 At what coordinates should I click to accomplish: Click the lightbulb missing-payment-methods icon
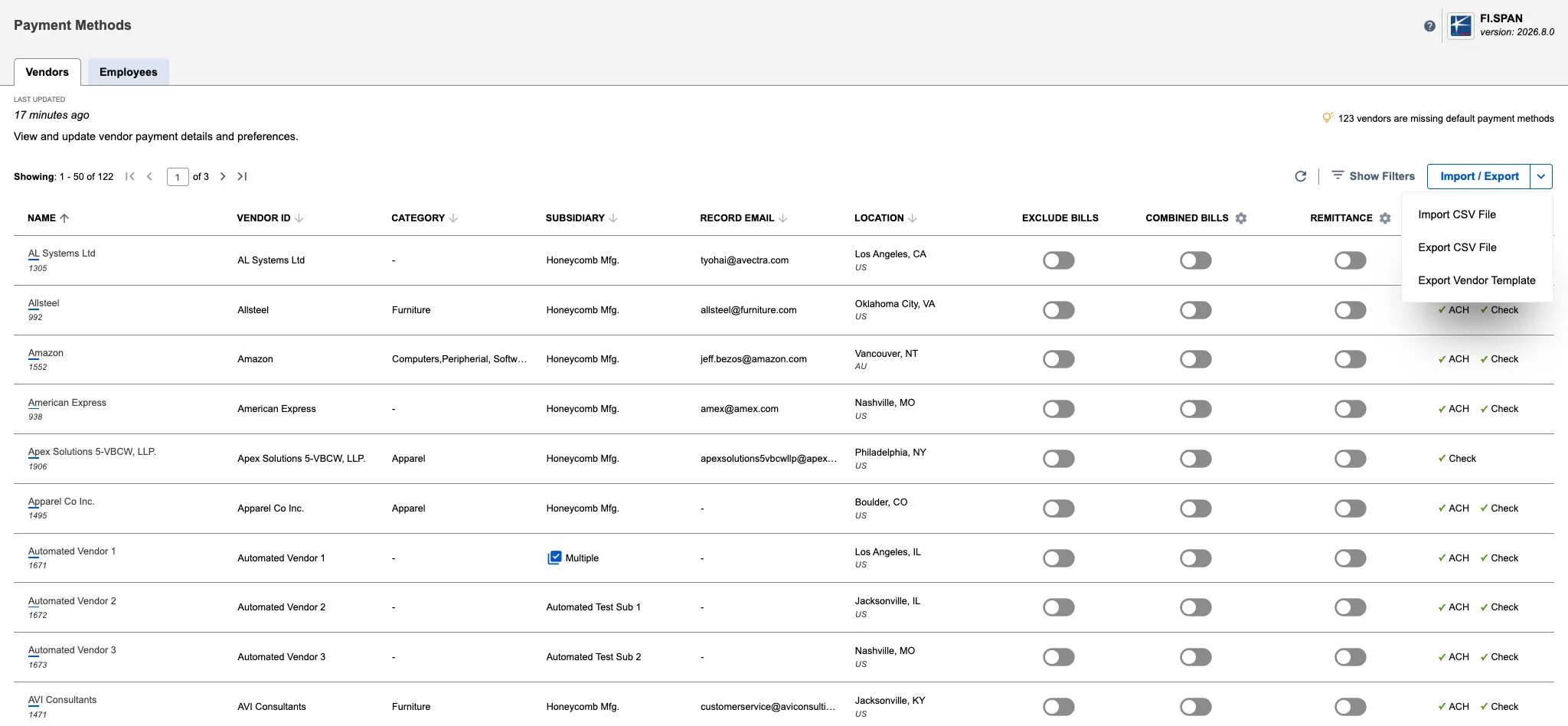pyautogui.click(x=1328, y=118)
